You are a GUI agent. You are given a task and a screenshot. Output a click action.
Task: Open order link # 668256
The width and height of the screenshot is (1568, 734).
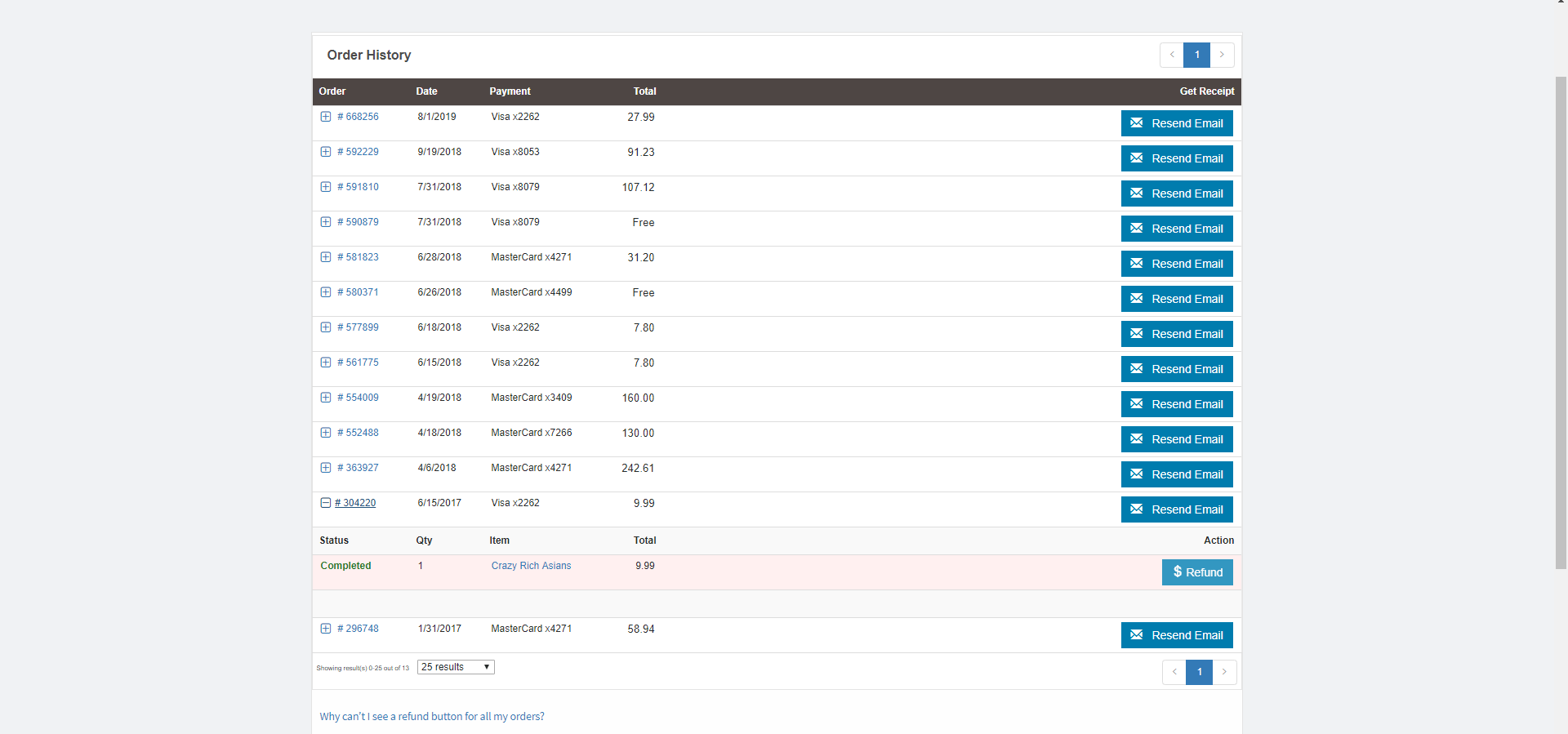358,117
